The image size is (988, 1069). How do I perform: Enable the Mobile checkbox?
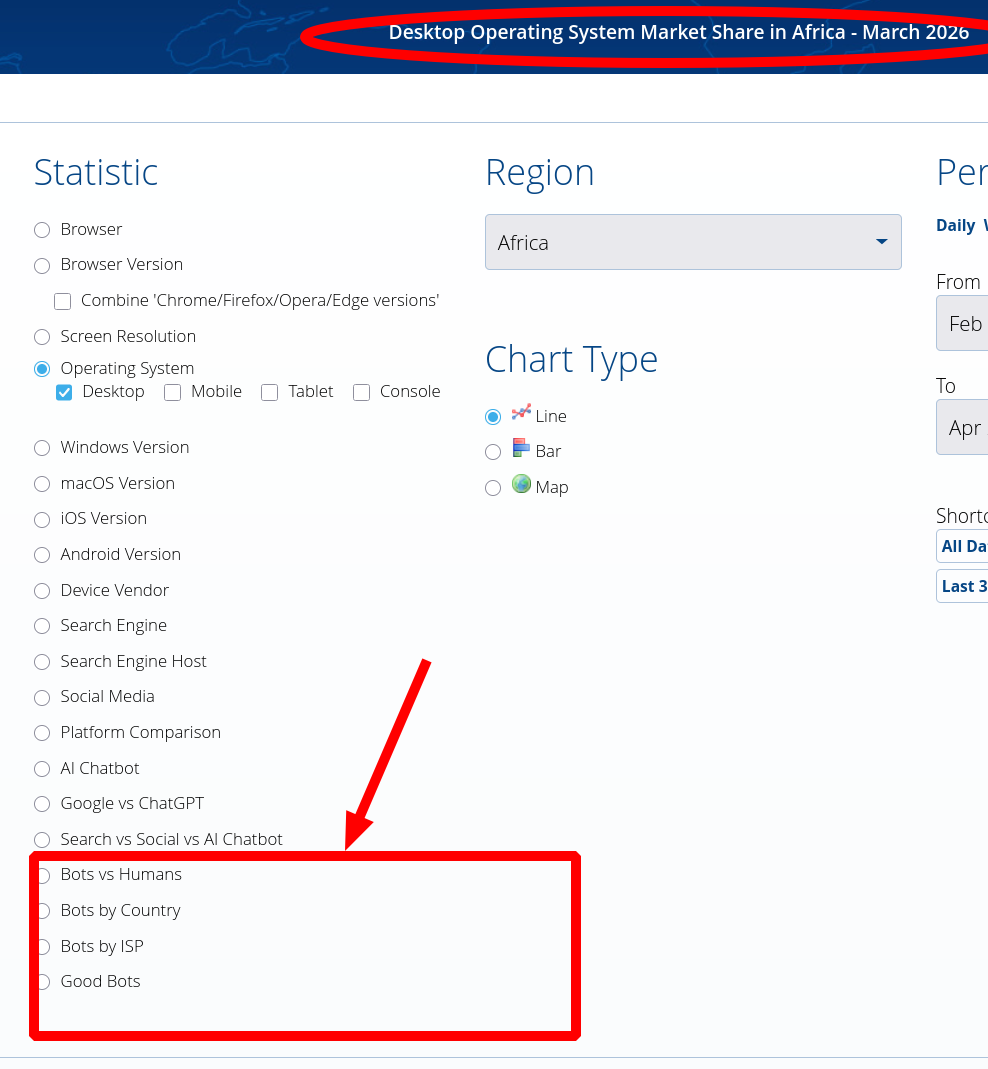pyautogui.click(x=172, y=392)
